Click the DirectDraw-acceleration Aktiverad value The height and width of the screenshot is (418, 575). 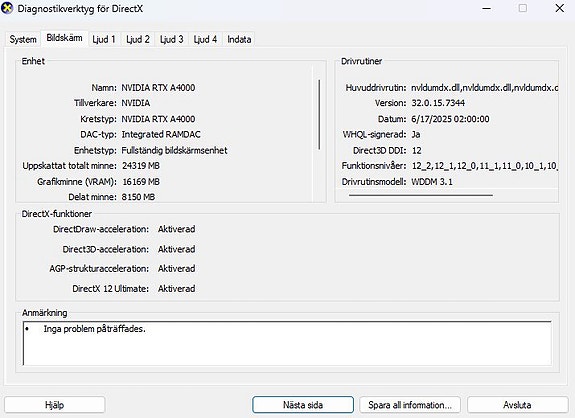[x=176, y=229]
